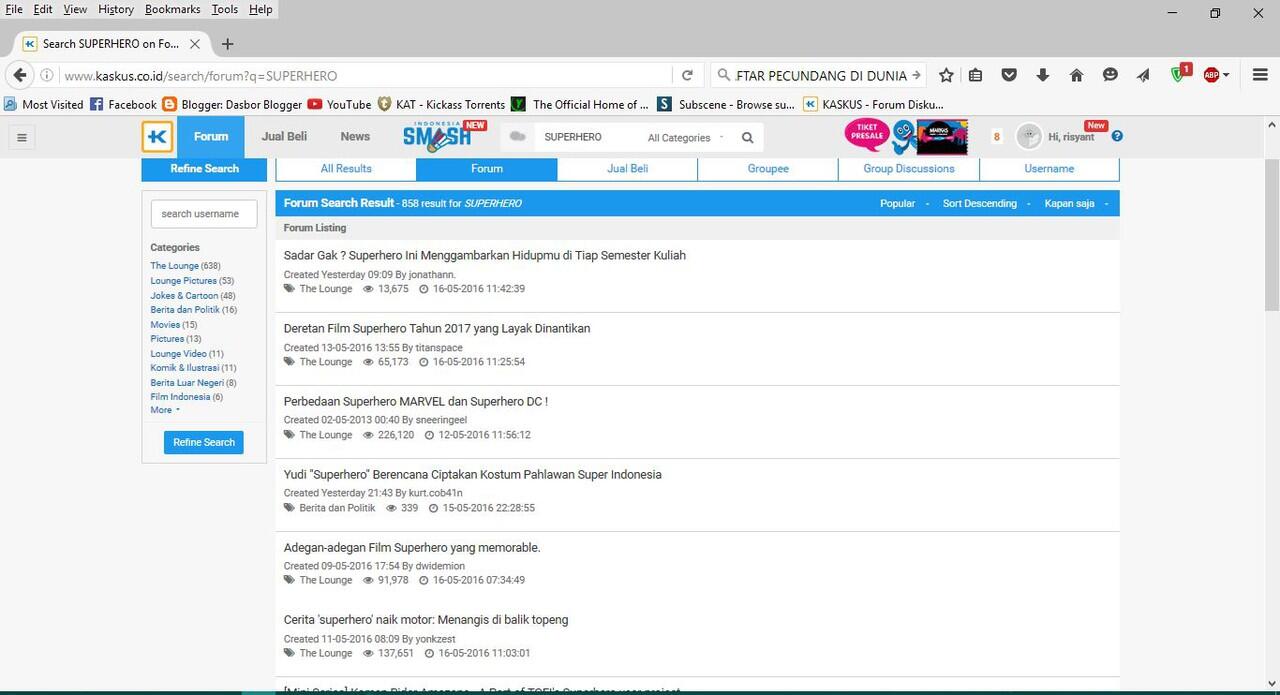The image size is (1280, 695).
Task: Open thread Cerita 'superhero' naik motor
Action: [x=426, y=619]
